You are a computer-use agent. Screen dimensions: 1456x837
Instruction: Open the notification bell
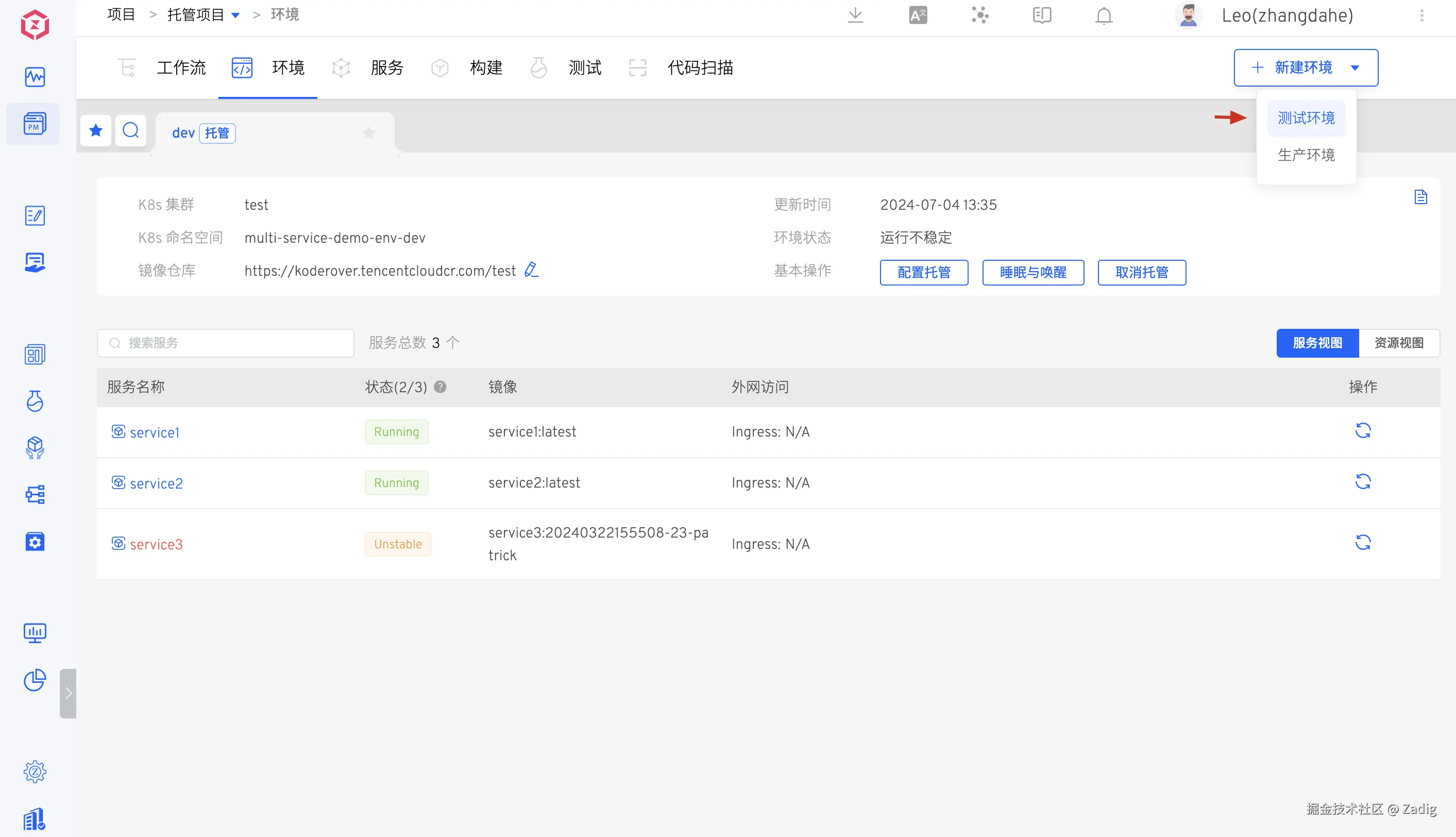pos(1103,15)
